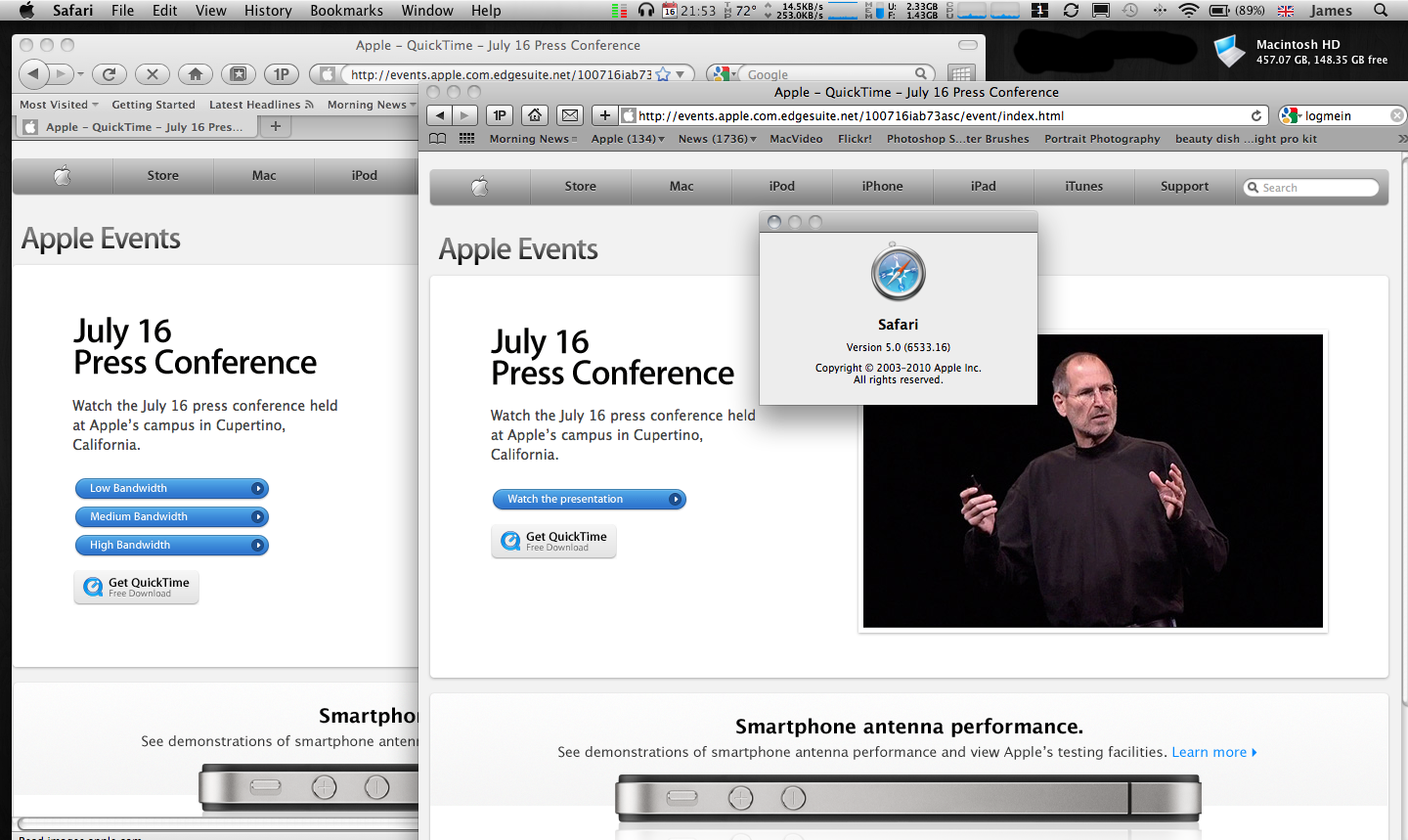This screenshot has width=1408, height=840.
Task: Go back in the front Safari window
Action: [x=440, y=115]
